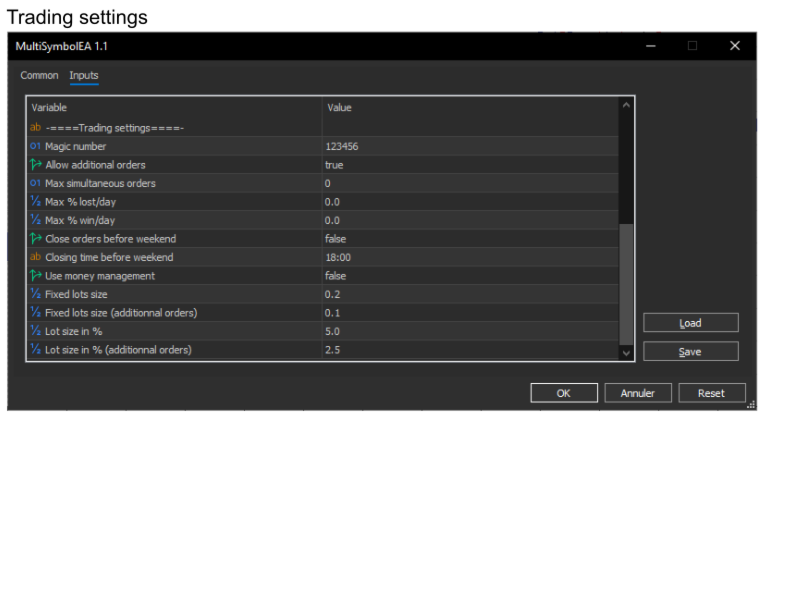Viewport: 800px width, 600px height.
Task: Click icon beside Fixed lots size (additionnal orders)
Action: 35,312
